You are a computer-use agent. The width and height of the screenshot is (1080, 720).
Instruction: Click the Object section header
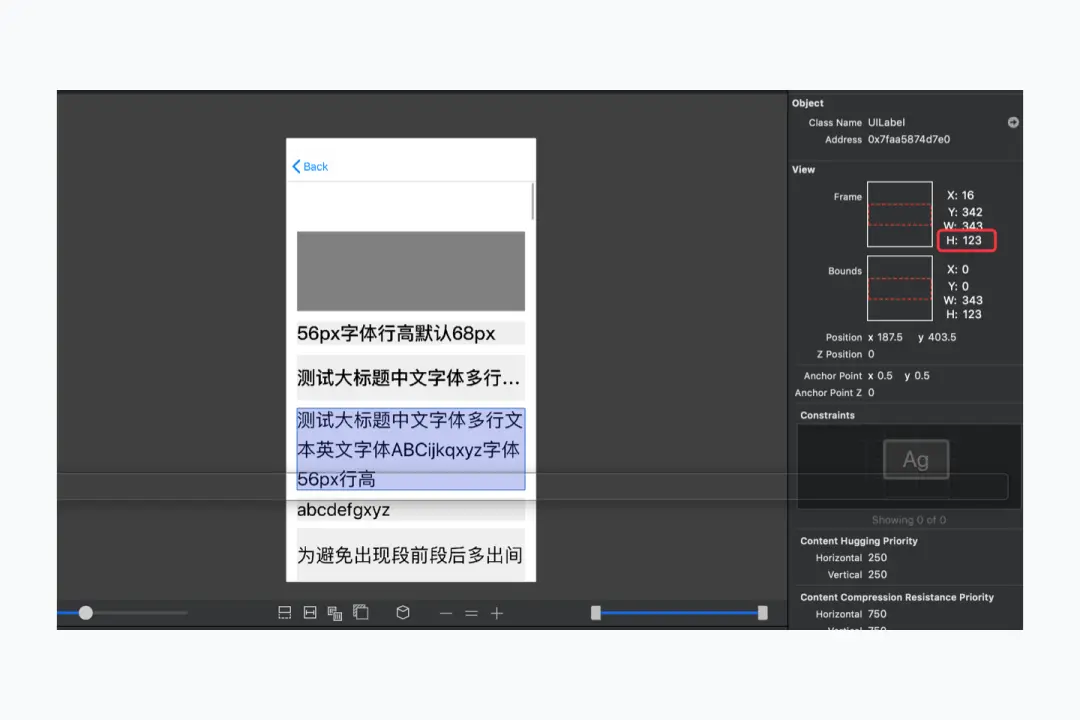pyautogui.click(x=808, y=103)
